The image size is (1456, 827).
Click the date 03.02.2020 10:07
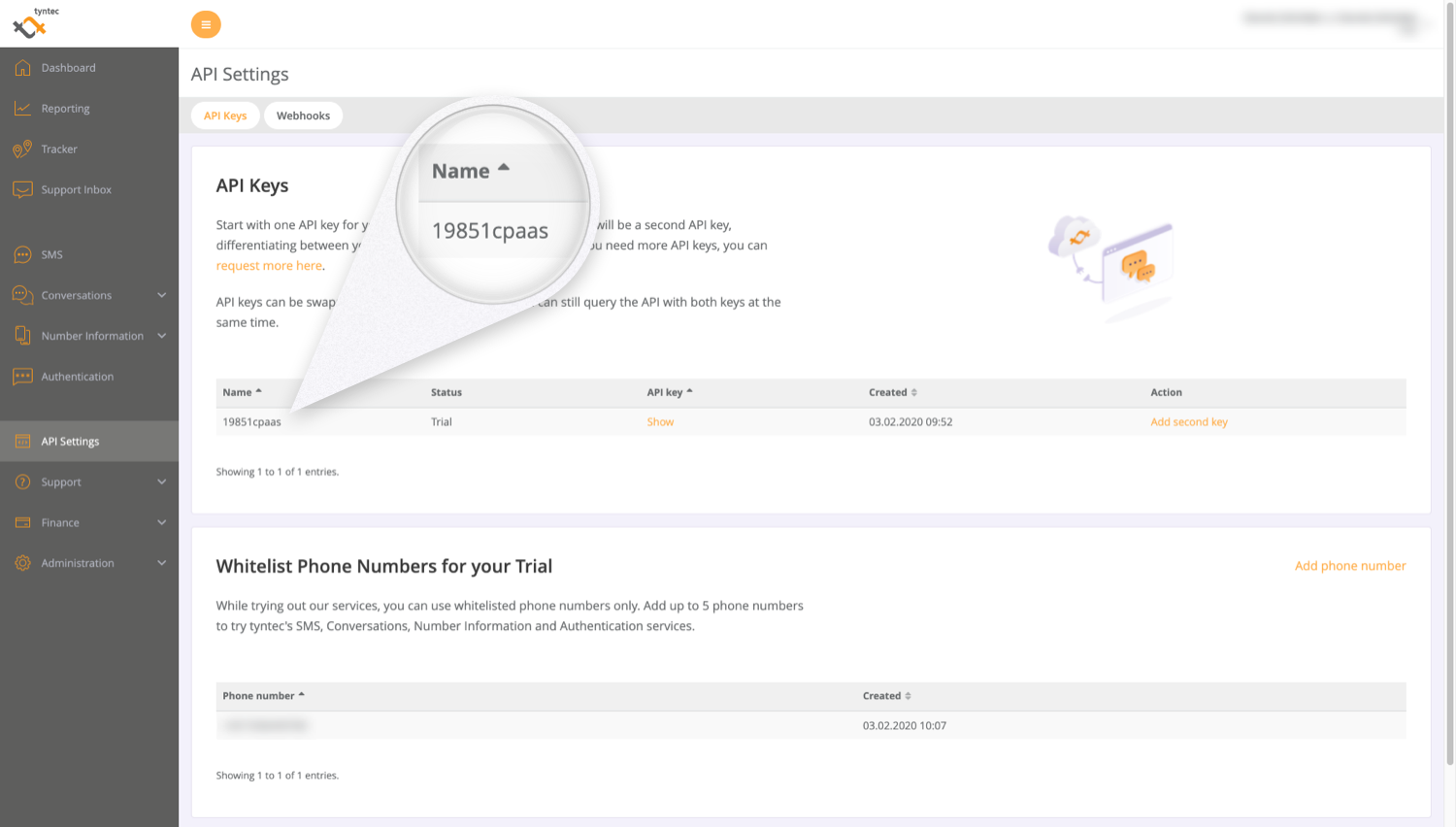[905, 726]
